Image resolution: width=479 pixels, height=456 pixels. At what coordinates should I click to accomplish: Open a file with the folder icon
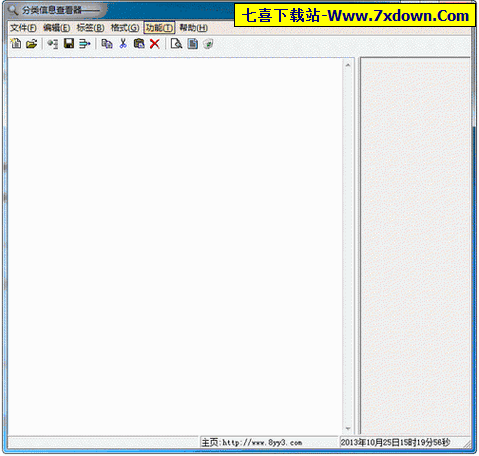32,44
